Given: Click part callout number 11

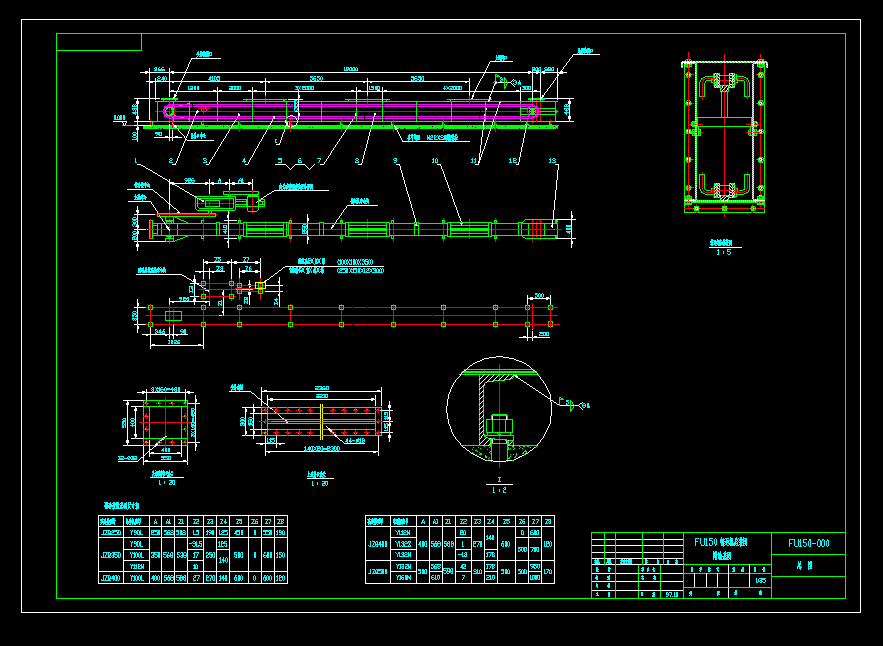Looking at the screenshot, I should coord(474,161).
